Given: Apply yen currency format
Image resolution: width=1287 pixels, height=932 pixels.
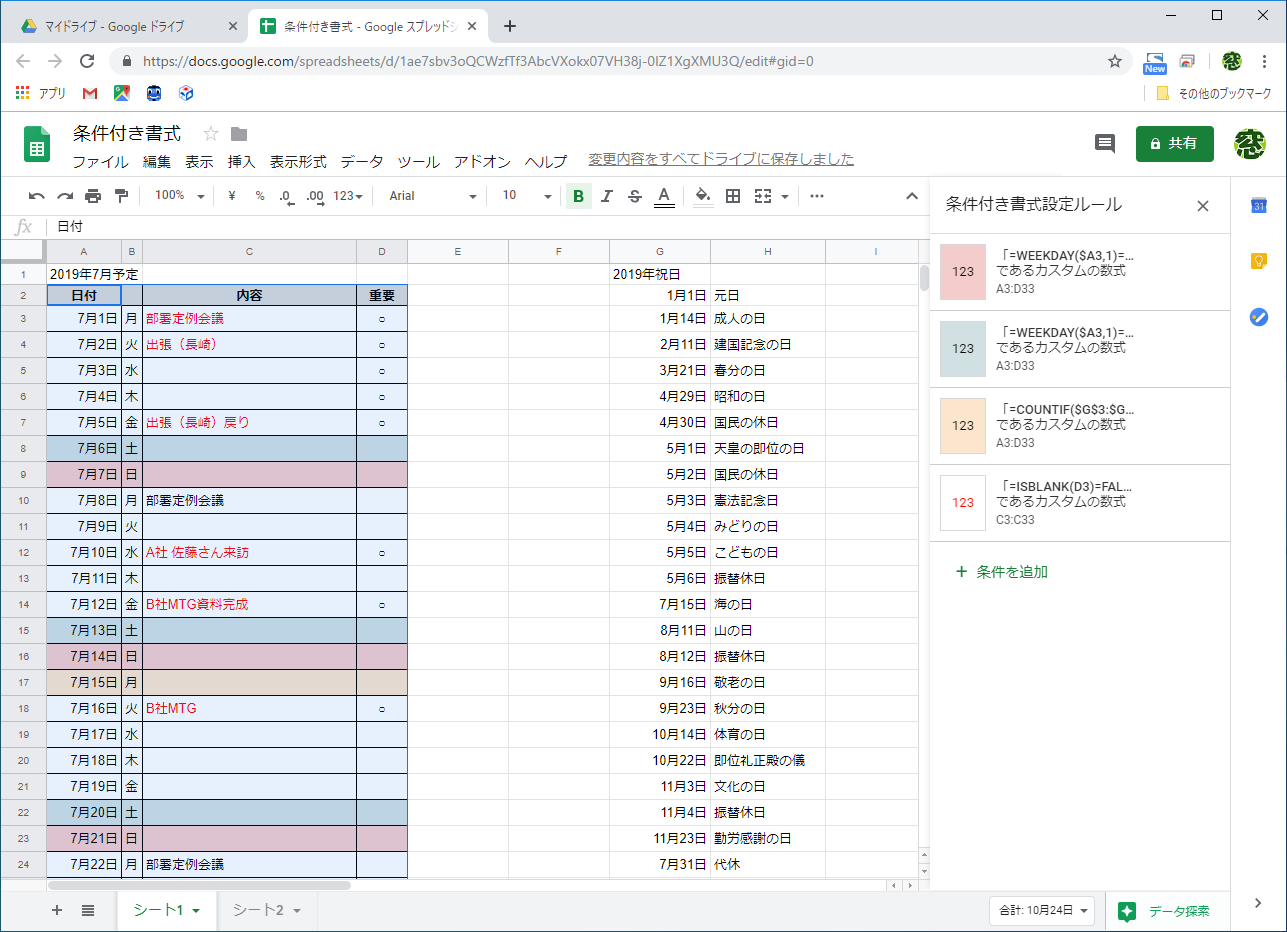Looking at the screenshot, I should (x=232, y=196).
